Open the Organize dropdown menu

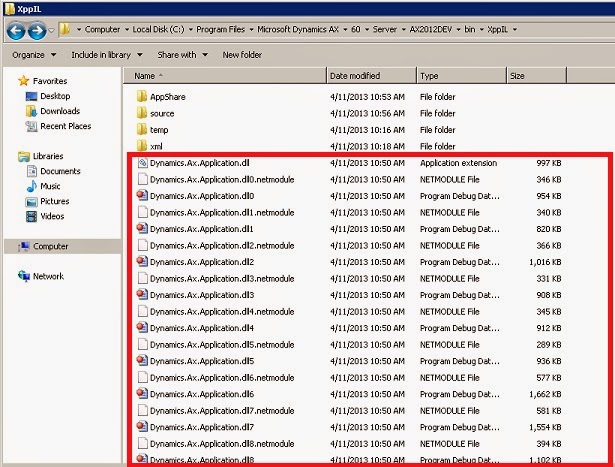tap(34, 55)
